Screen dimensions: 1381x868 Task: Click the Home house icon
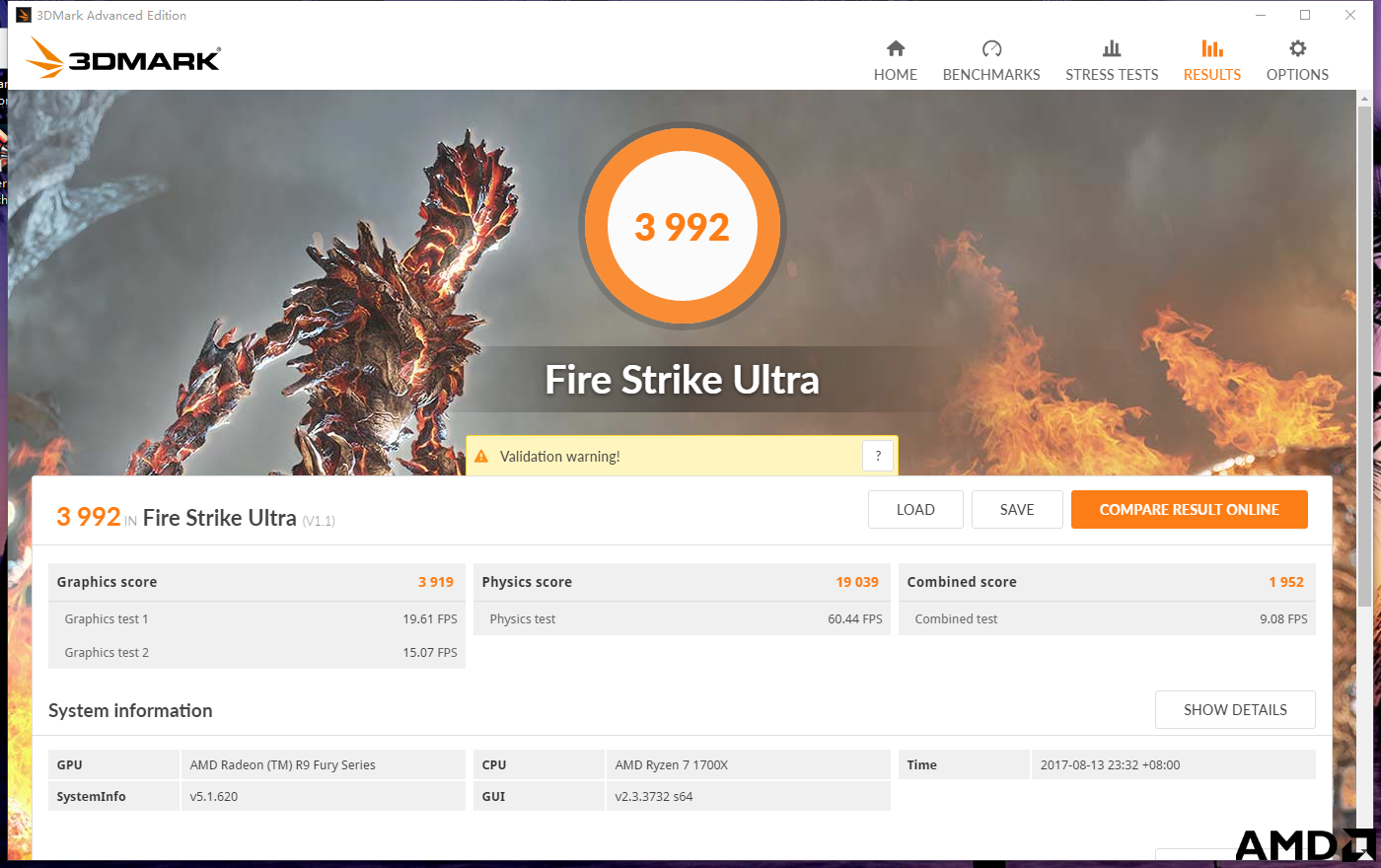pos(896,48)
